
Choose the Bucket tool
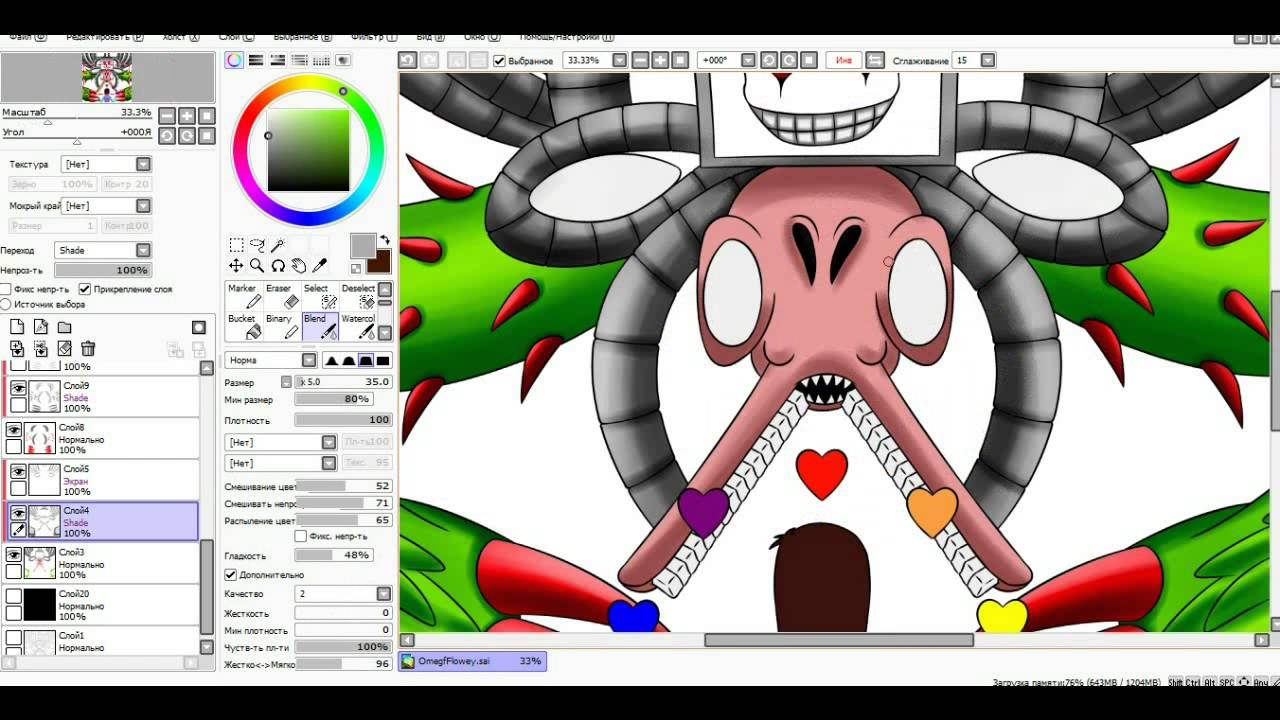click(x=244, y=326)
